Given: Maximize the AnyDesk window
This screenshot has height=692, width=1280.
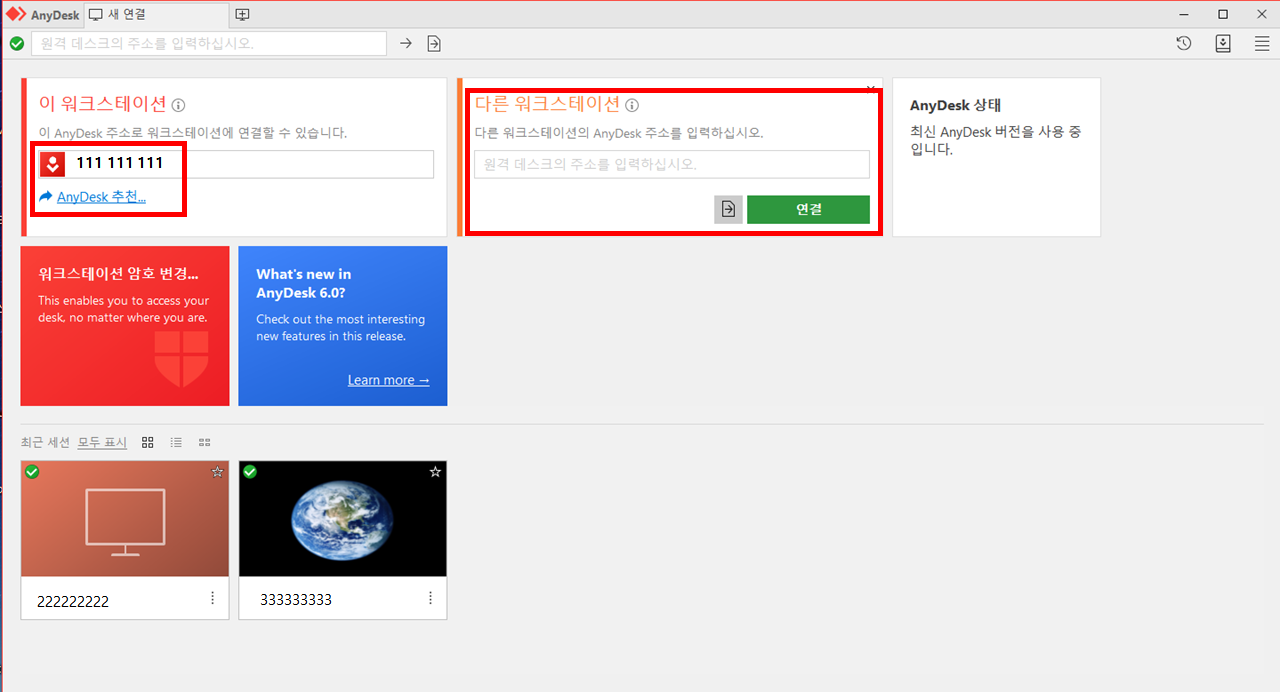Looking at the screenshot, I should tap(1223, 14).
